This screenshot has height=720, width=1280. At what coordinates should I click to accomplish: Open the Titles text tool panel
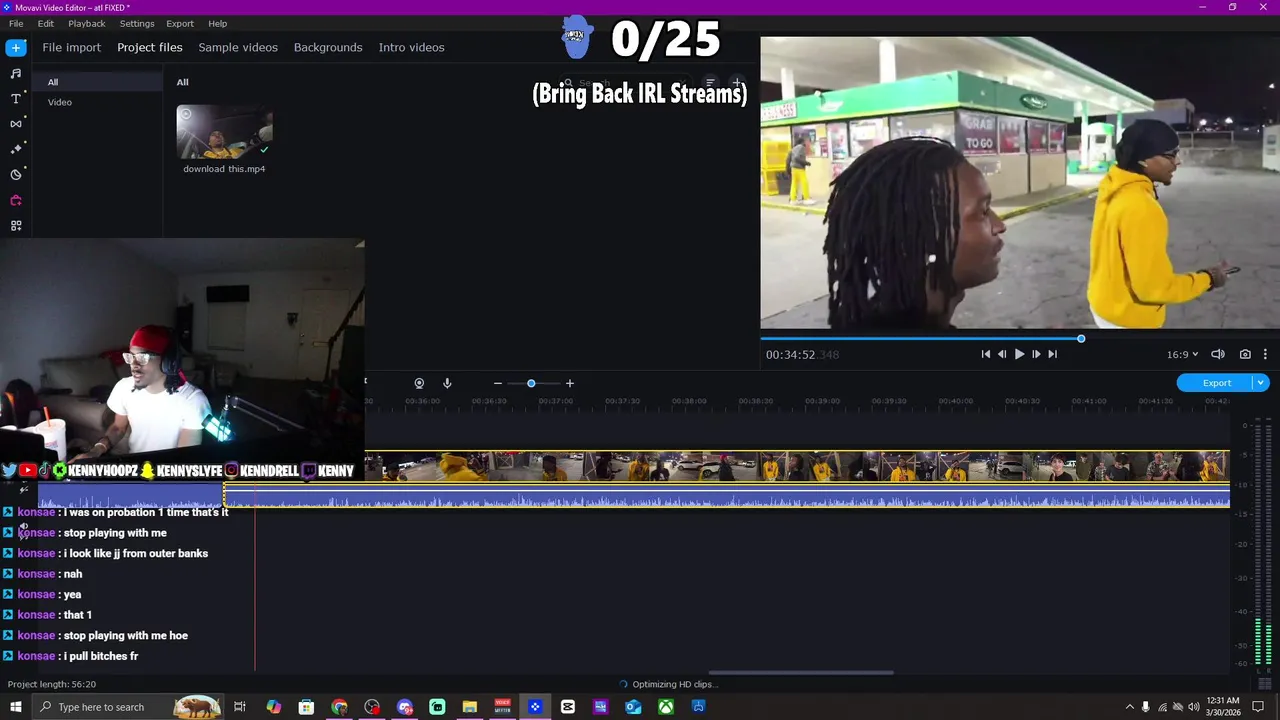15,98
